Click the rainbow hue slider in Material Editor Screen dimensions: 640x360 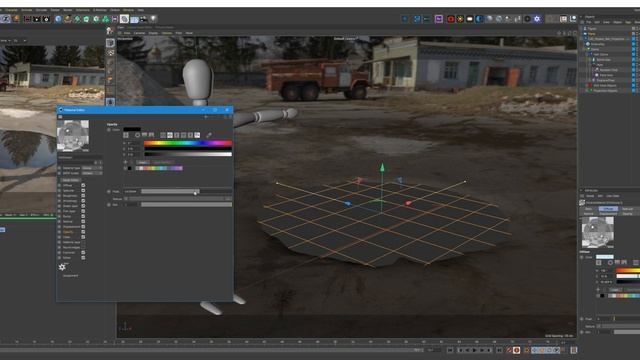tap(188, 143)
